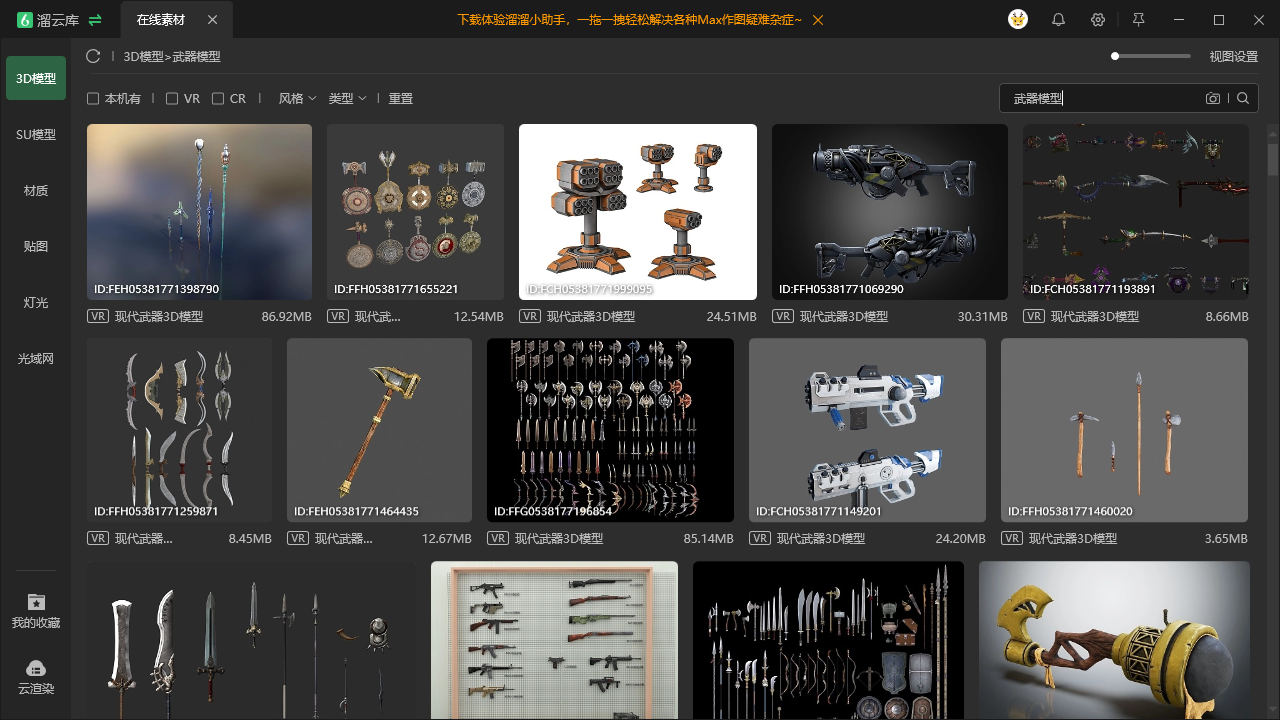
Task: Close the 在线素材 tab
Action: (x=212, y=20)
